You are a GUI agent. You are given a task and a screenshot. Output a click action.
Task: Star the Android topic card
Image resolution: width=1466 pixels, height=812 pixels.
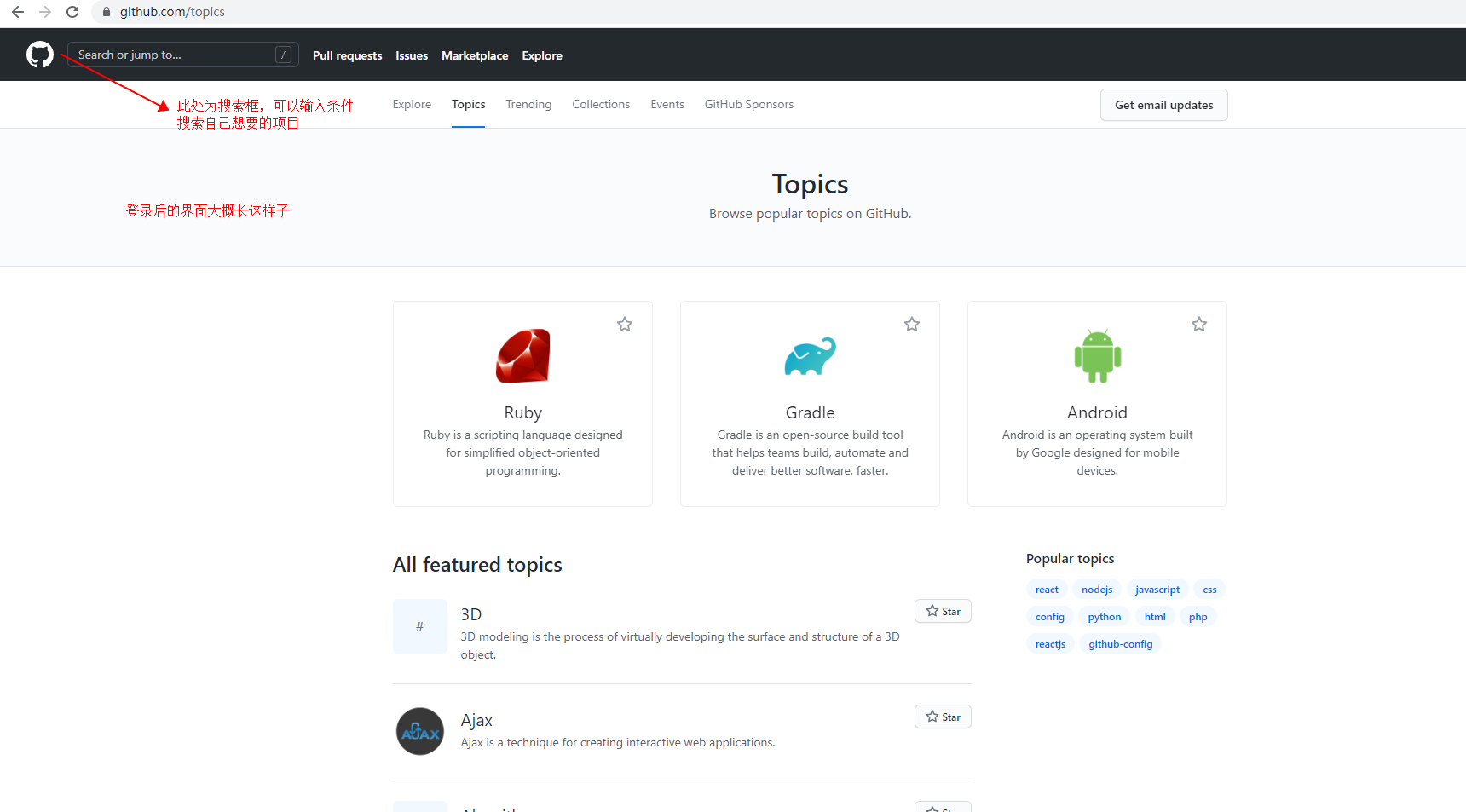[x=1199, y=325]
